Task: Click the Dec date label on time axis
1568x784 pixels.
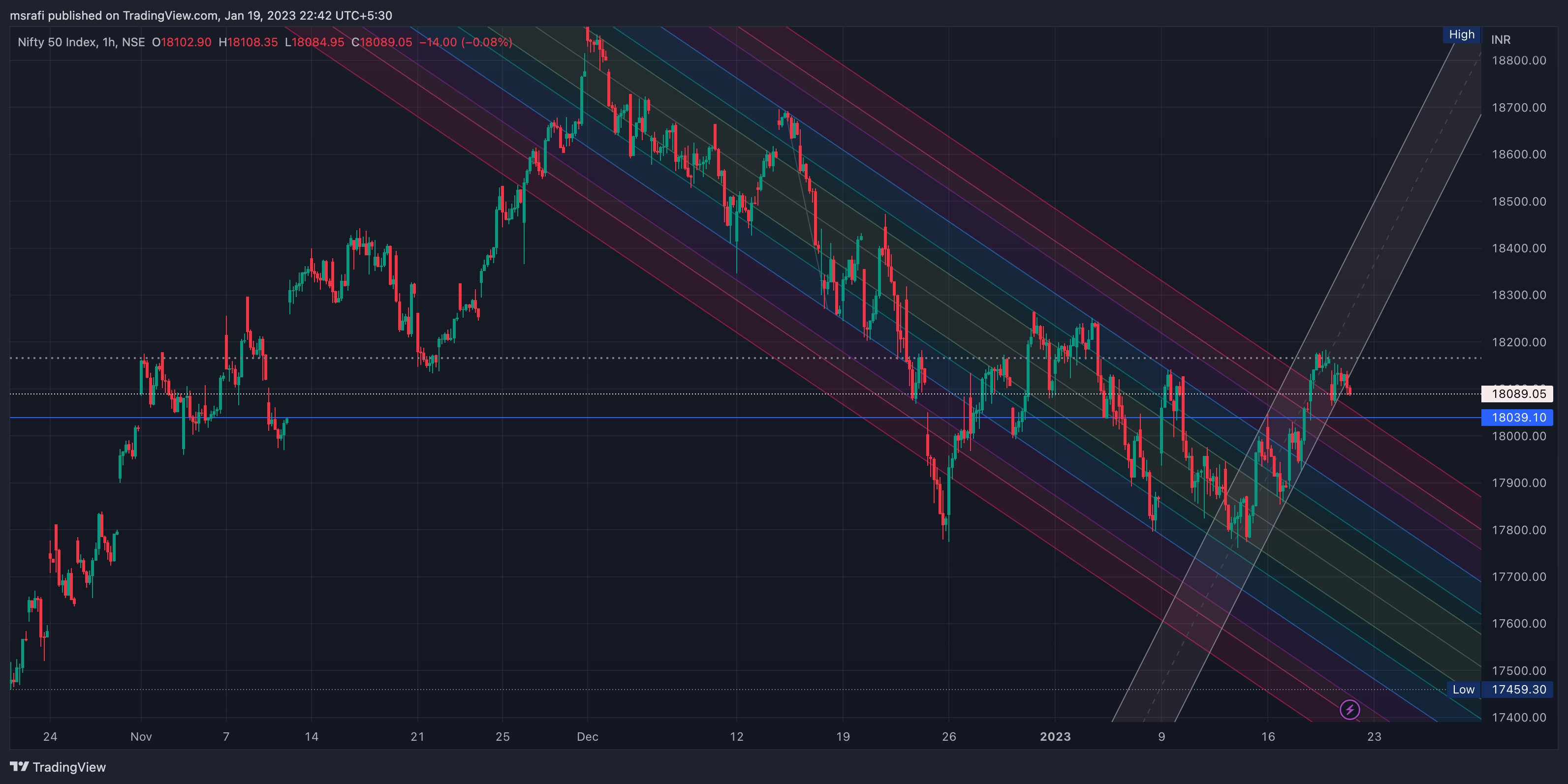Action: pos(588,737)
